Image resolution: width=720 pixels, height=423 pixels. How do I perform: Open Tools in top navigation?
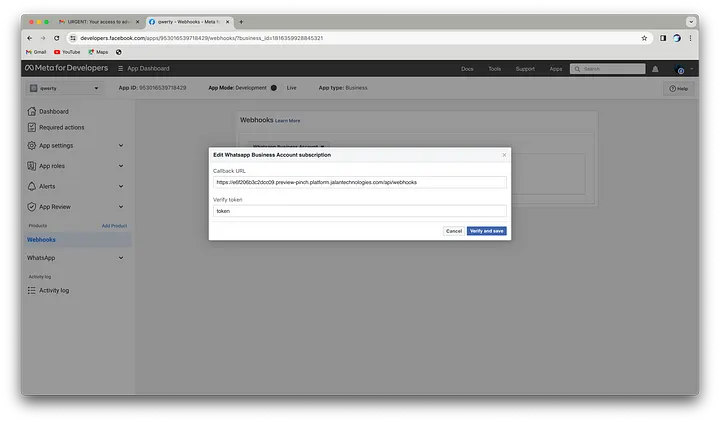(495, 69)
